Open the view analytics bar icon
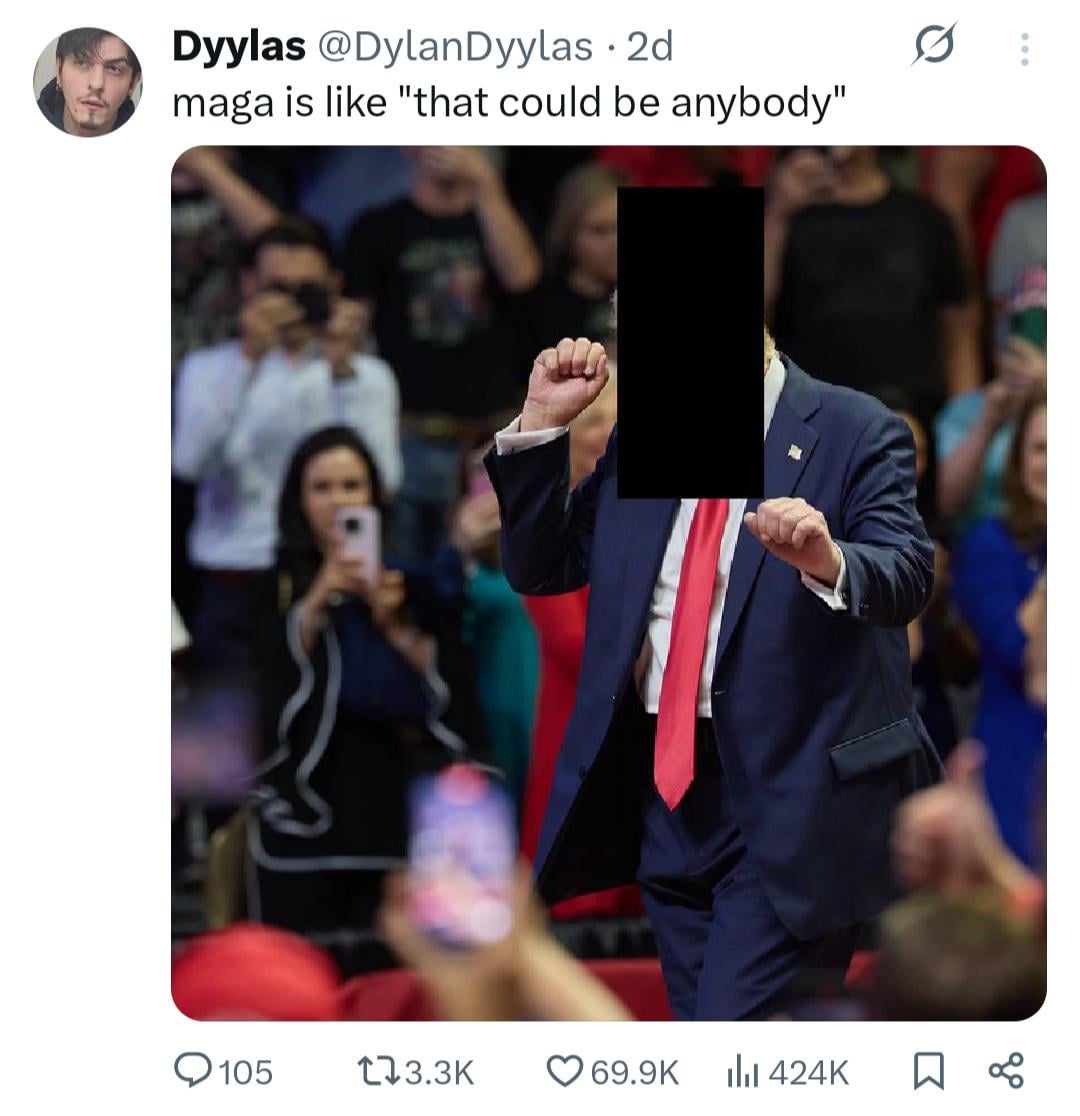Screen dimensions: 1080x1116 point(742,1073)
